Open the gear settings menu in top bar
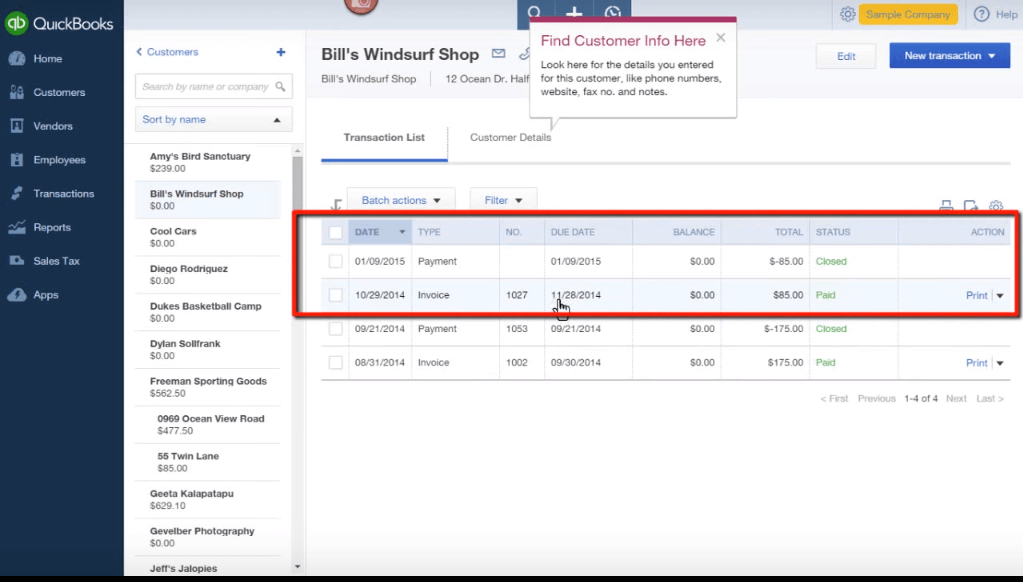Viewport: 1023px width, 582px height. click(x=847, y=14)
